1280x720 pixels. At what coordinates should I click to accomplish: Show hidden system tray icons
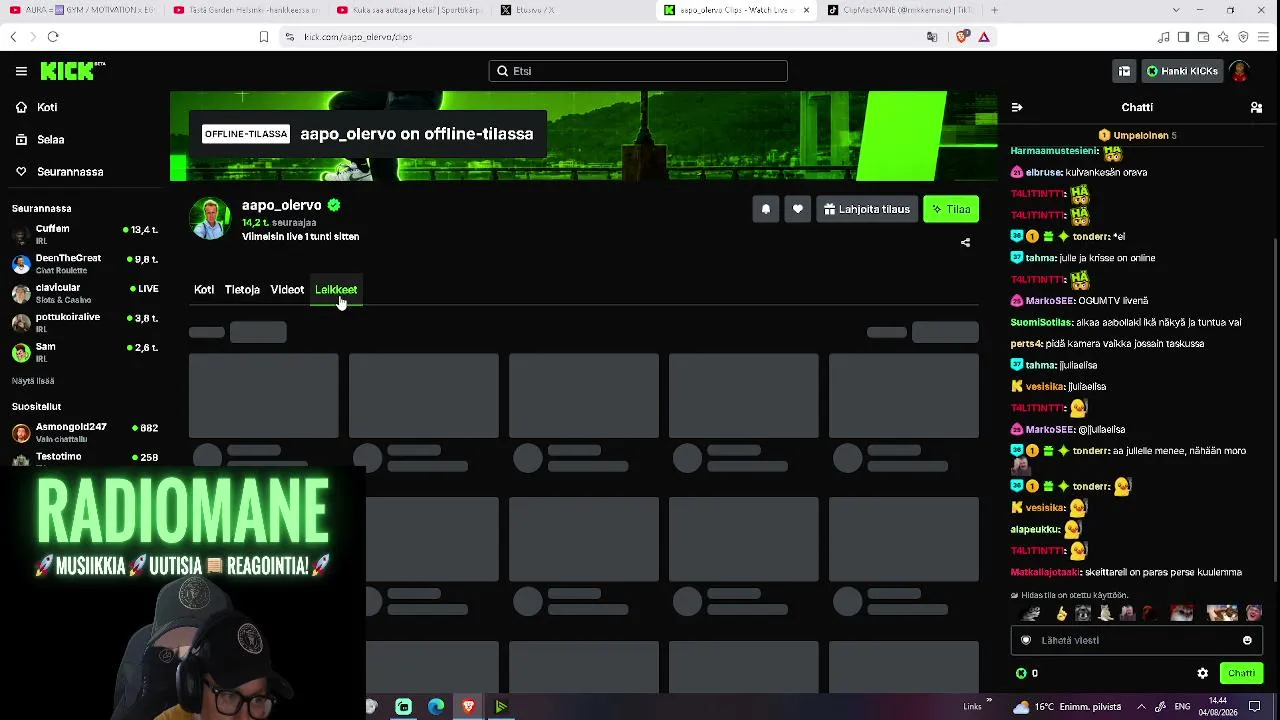1141,706
